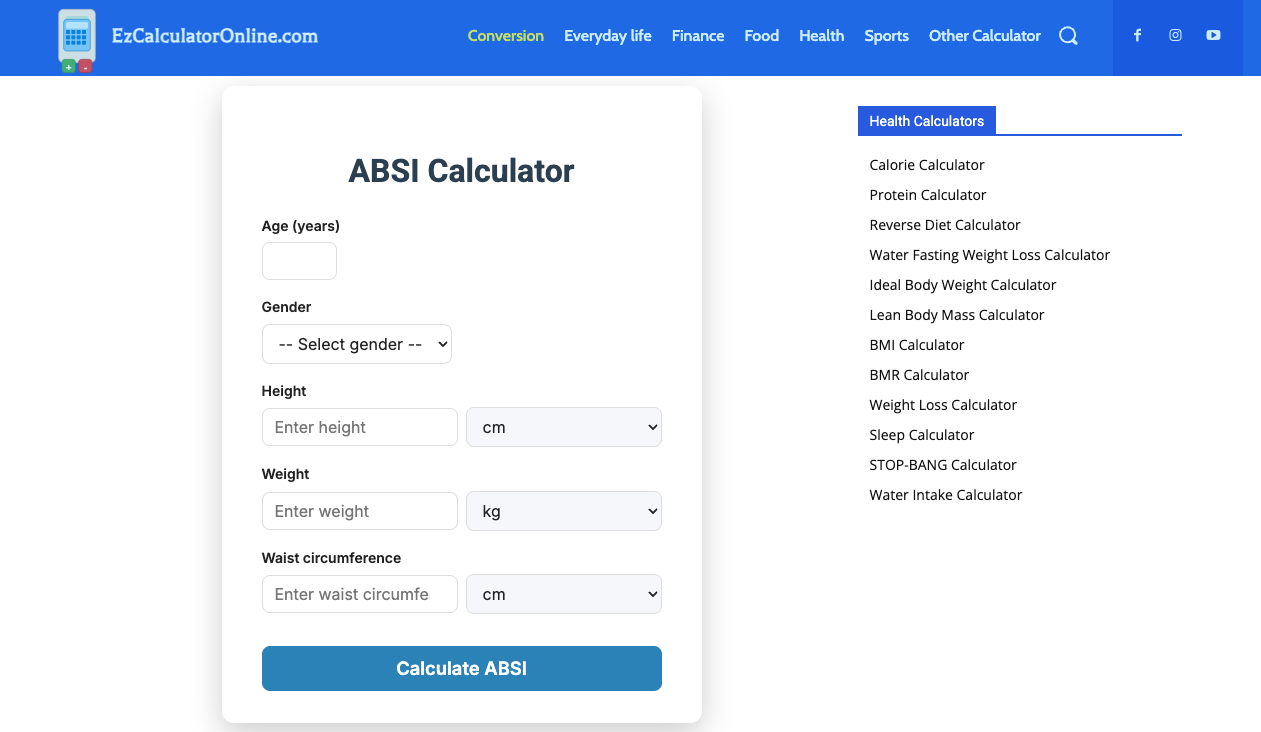Open the height unit cm dropdown
The width and height of the screenshot is (1261, 732).
pyautogui.click(x=564, y=427)
